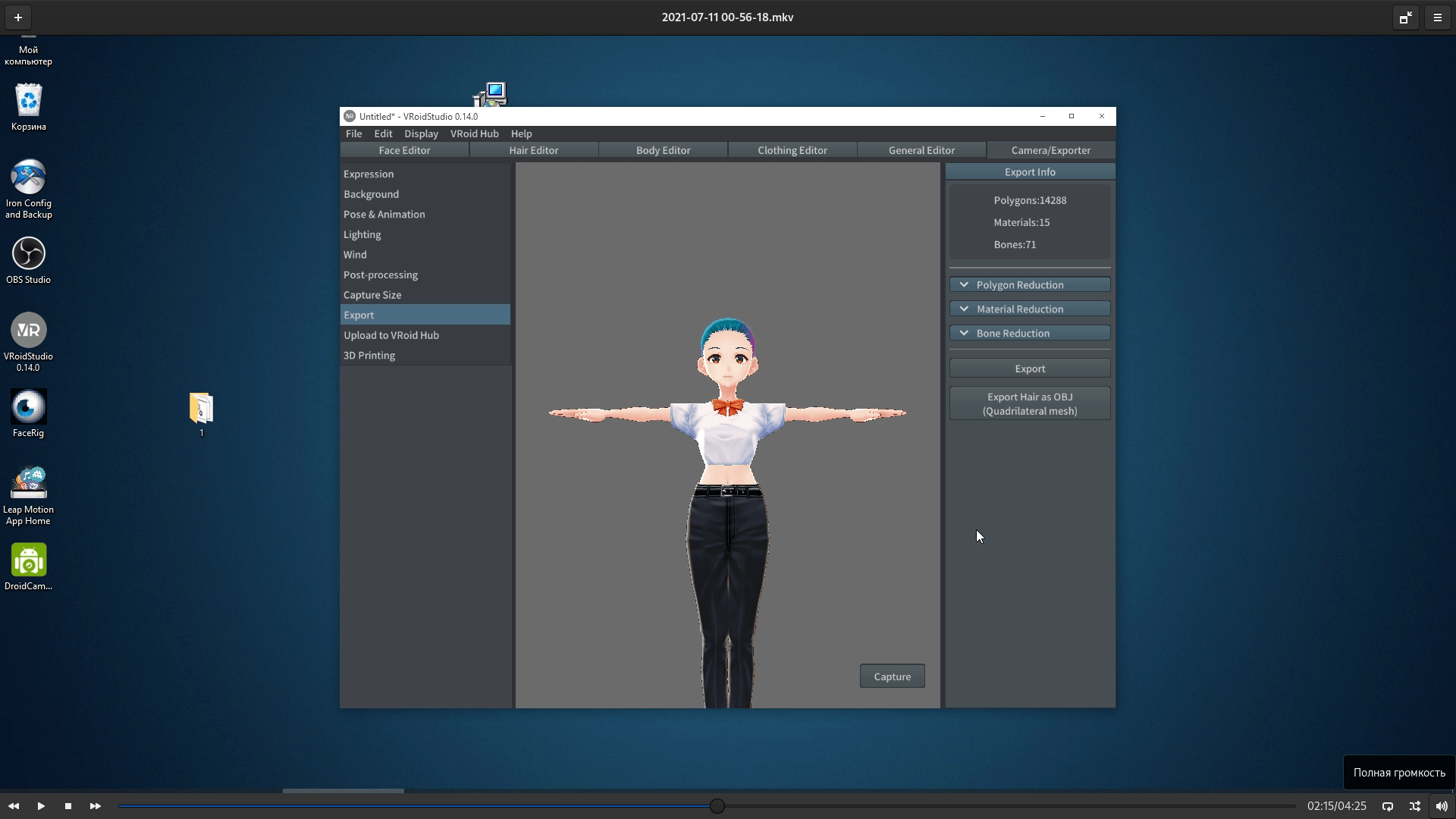
Task: Rewind the video with previous button
Action: point(14,806)
